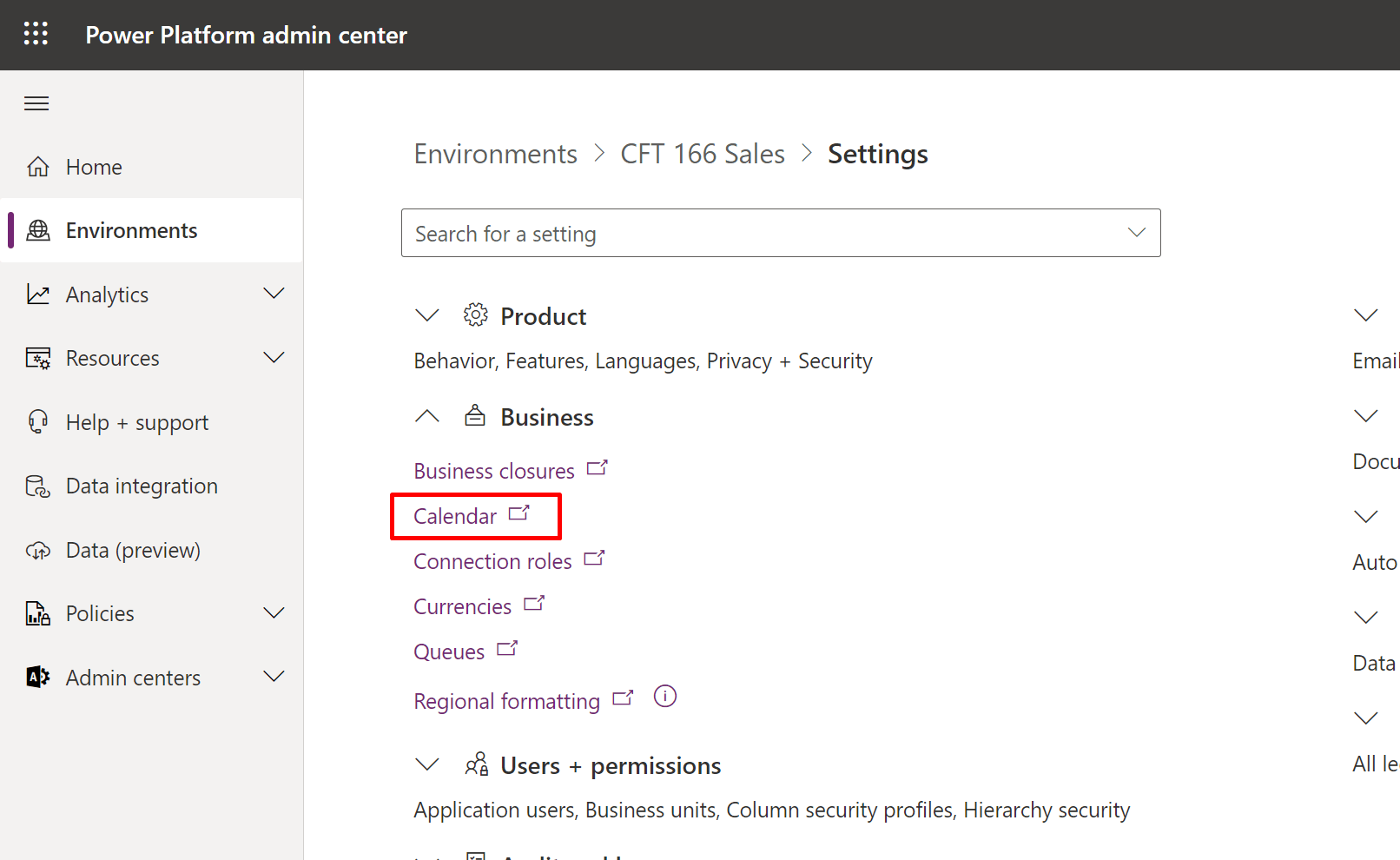Collapse the Business section chevron

click(427, 416)
